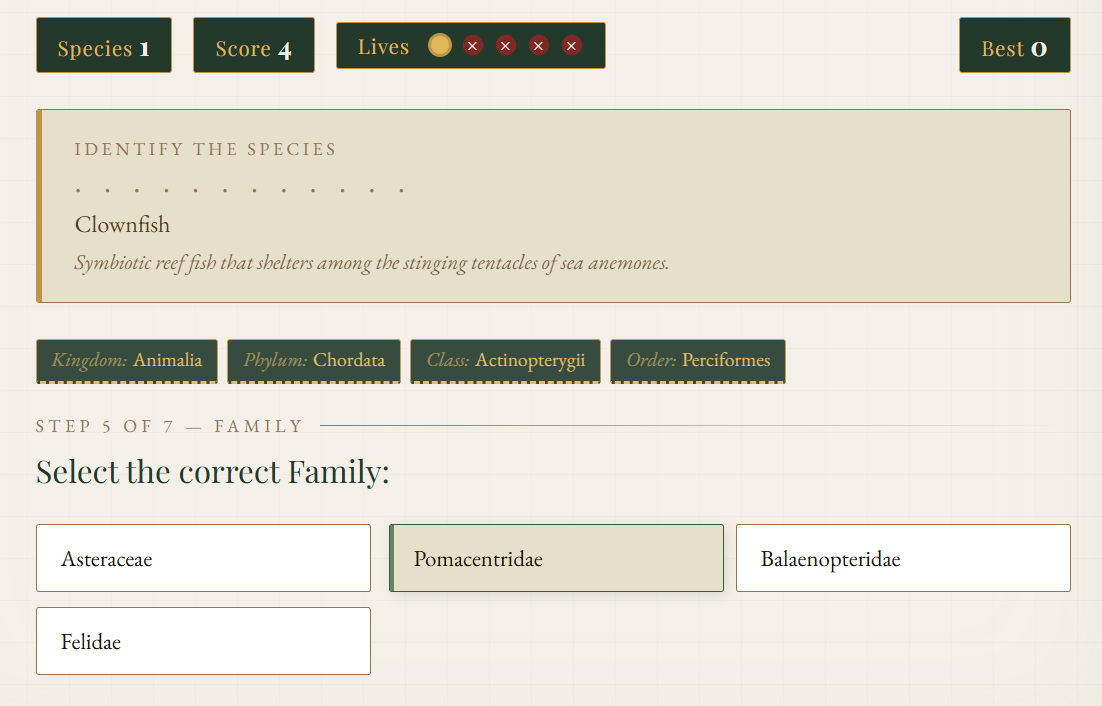Click the Score counter badge
Screen dimensions: 1102x706
click(x=254, y=46)
